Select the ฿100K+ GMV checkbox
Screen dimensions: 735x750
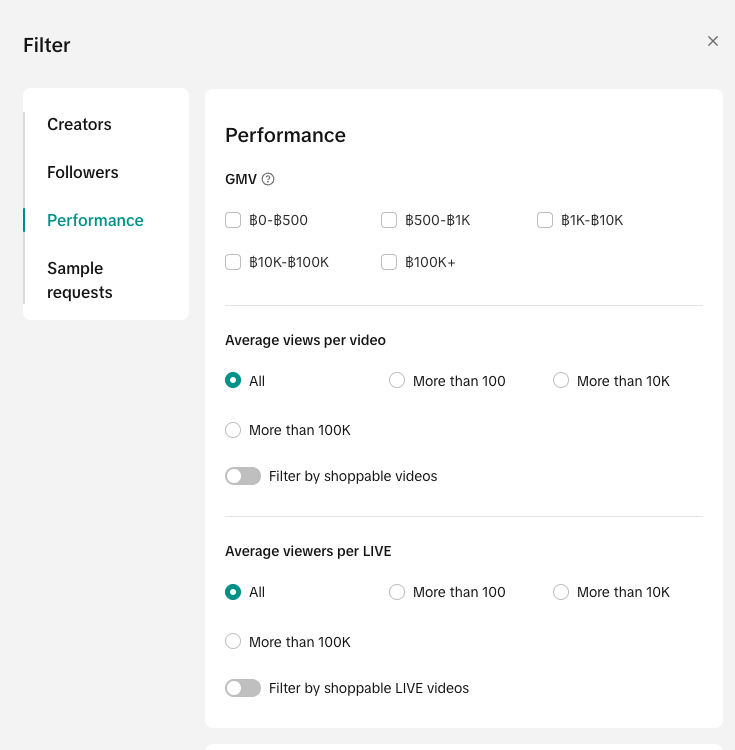coord(389,262)
